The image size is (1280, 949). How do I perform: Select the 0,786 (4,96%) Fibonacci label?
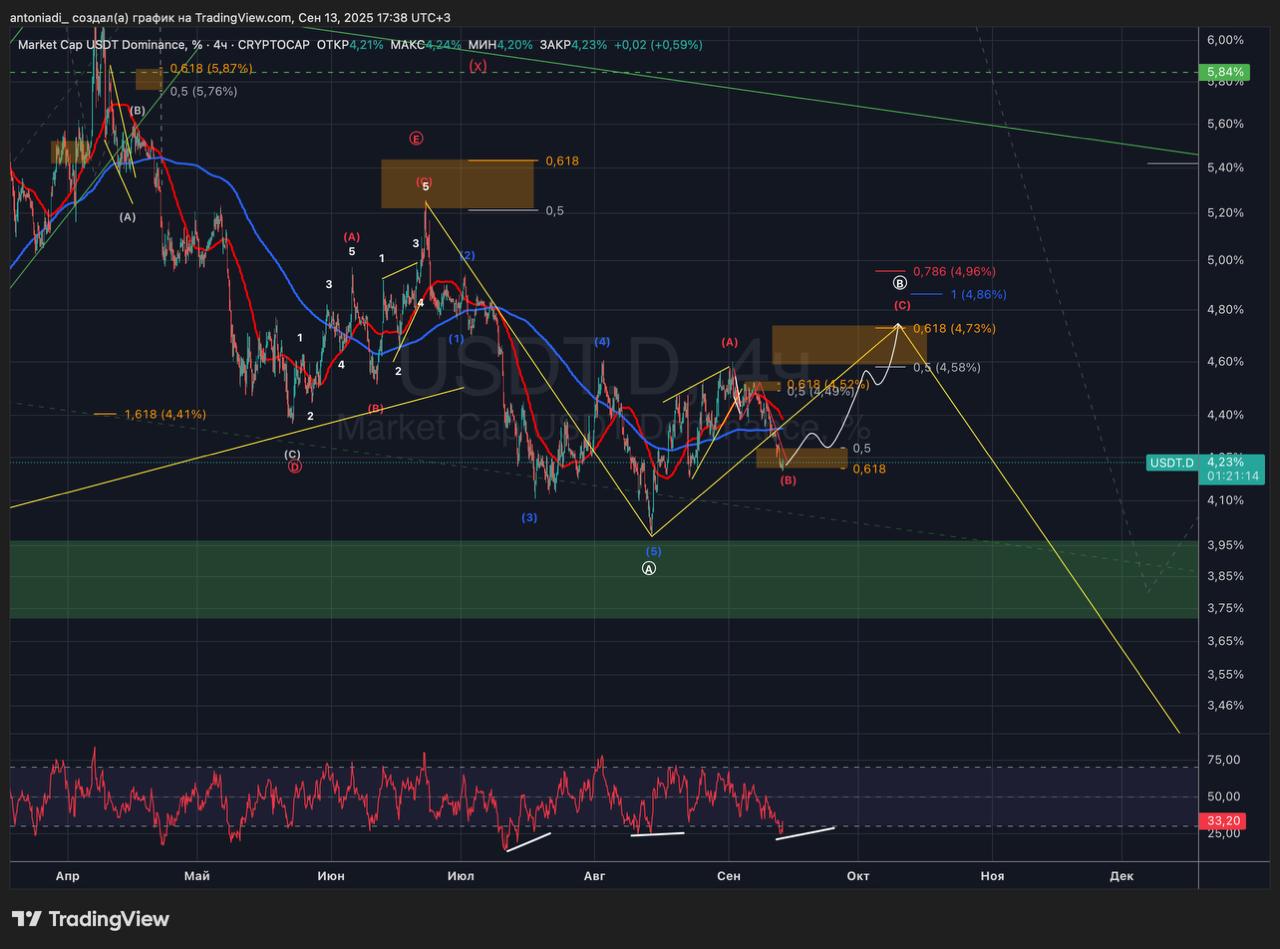click(954, 271)
